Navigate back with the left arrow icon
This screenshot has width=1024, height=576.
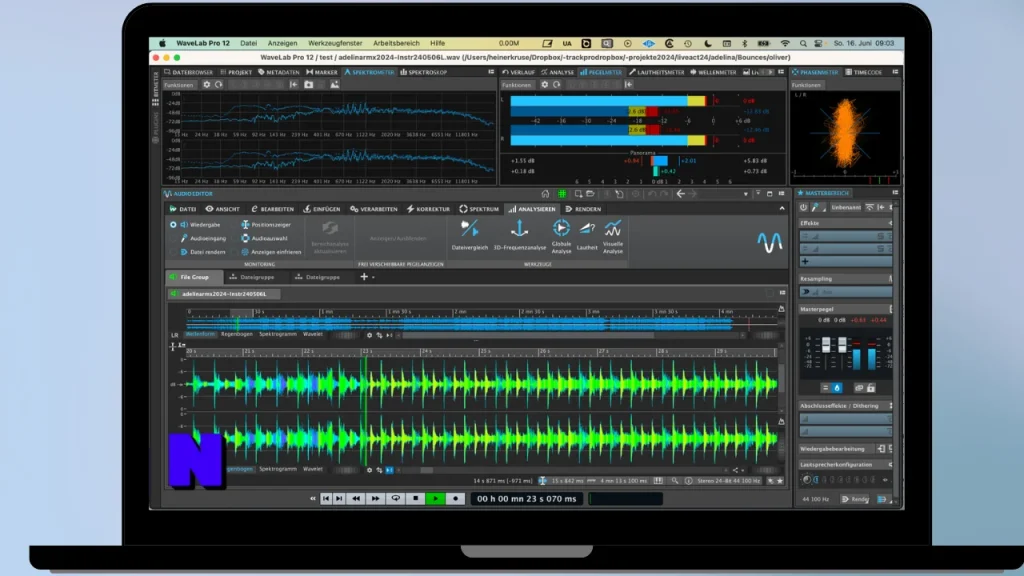(x=680, y=194)
